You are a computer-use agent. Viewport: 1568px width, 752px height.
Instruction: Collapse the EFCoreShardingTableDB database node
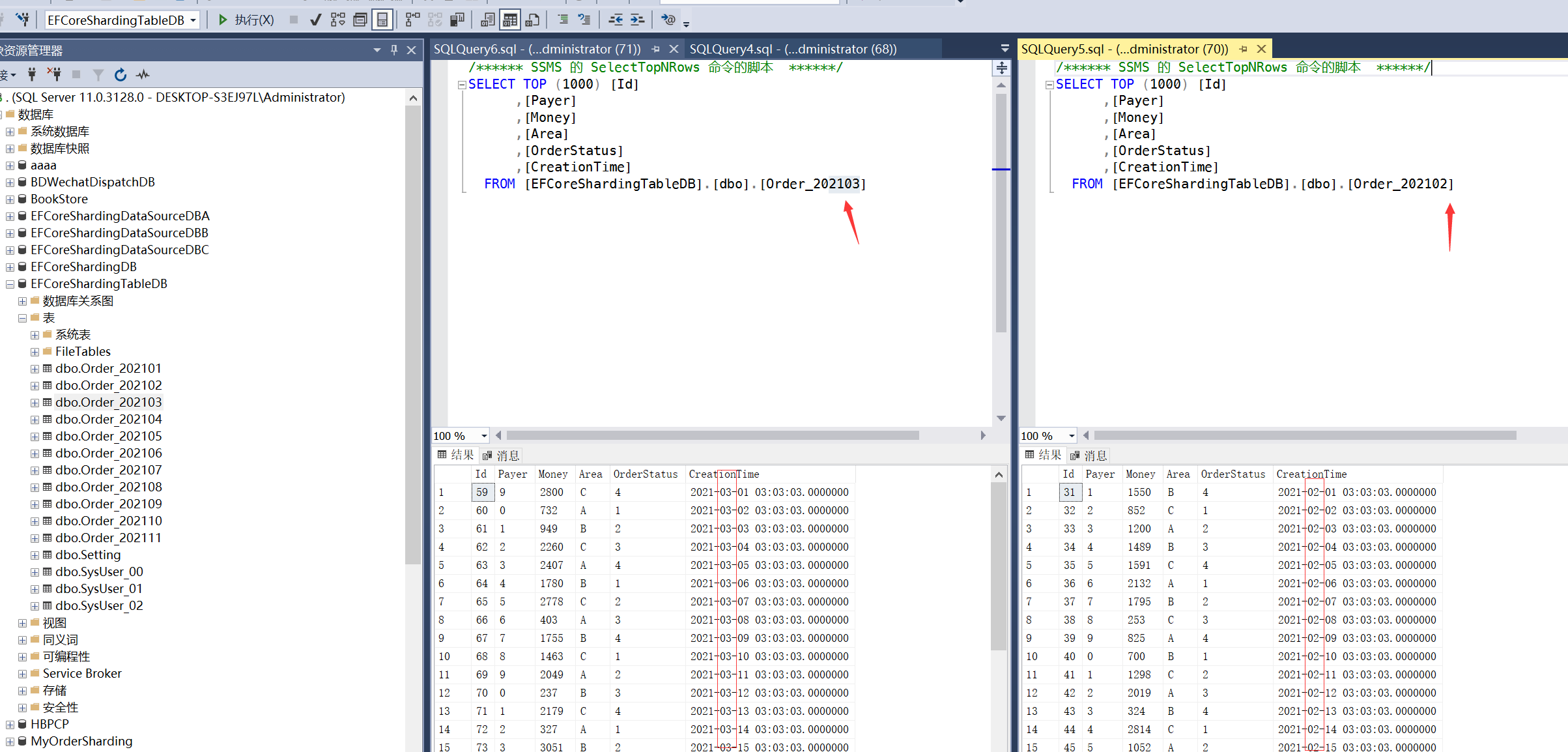click(x=10, y=284)
